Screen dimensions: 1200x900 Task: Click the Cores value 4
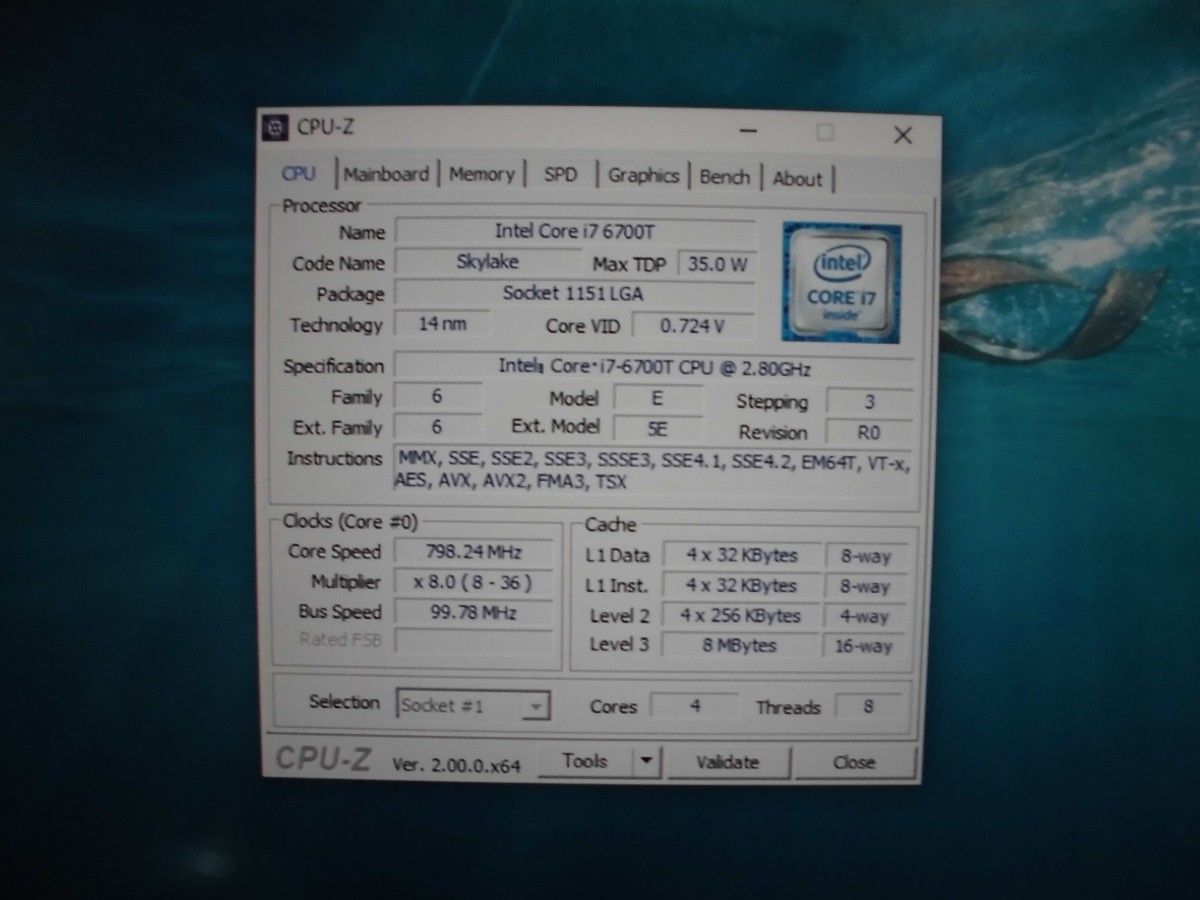pos(695,705)
